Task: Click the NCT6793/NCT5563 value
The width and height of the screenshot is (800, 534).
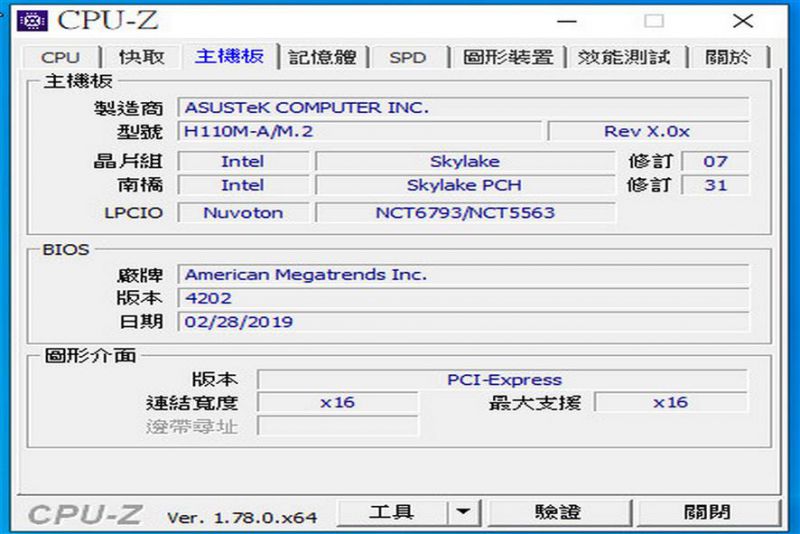Action: pyautogui.click(x=465, y=213)
